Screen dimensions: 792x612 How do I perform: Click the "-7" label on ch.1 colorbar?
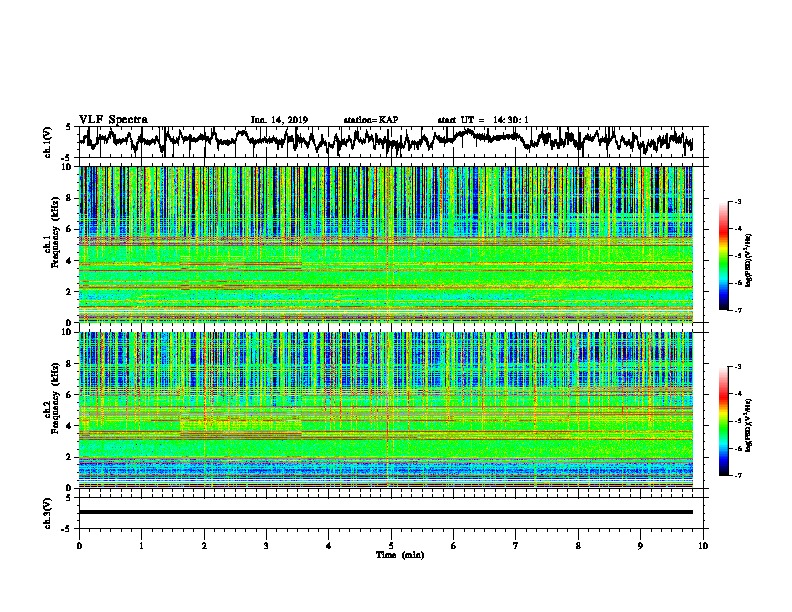738,310
